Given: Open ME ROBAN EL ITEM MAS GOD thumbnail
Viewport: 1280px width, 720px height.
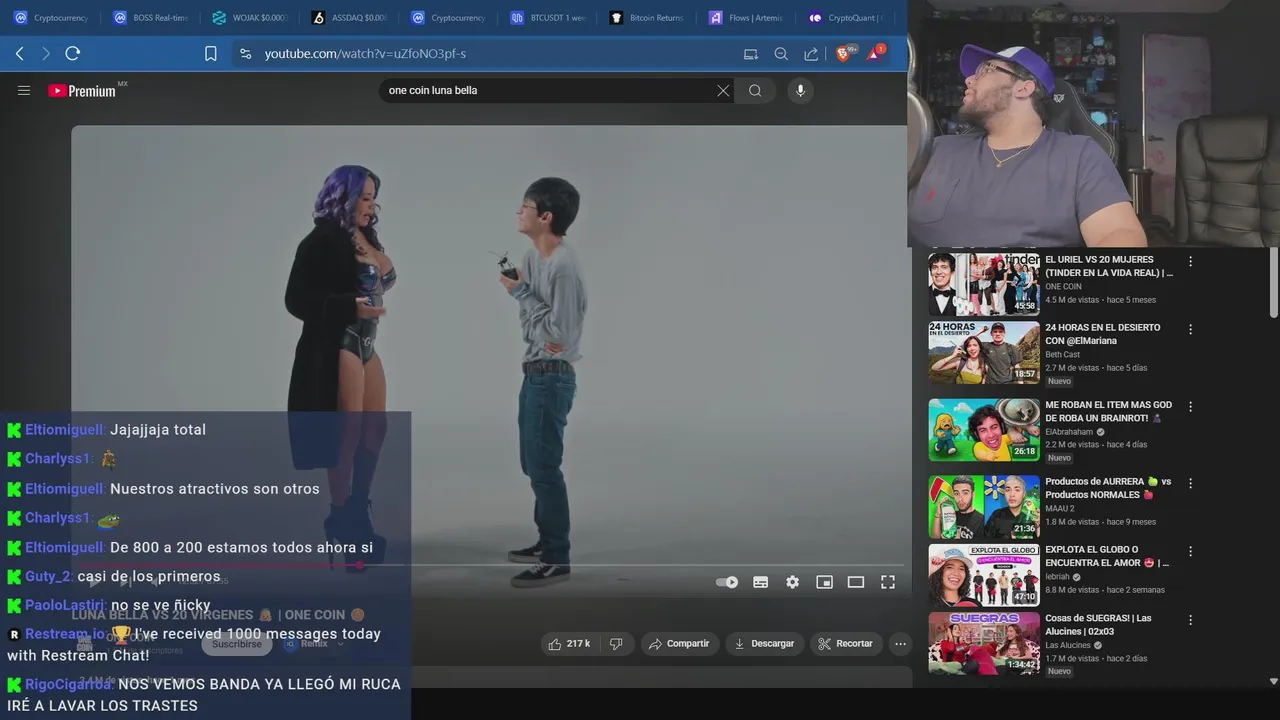Looking at the screenshot, I should (x=984, y=430).
